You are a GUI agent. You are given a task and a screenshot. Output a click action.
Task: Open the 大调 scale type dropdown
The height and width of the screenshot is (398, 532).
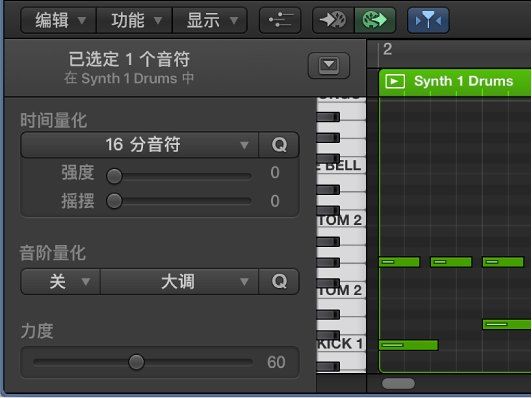(x=179, y=282)
